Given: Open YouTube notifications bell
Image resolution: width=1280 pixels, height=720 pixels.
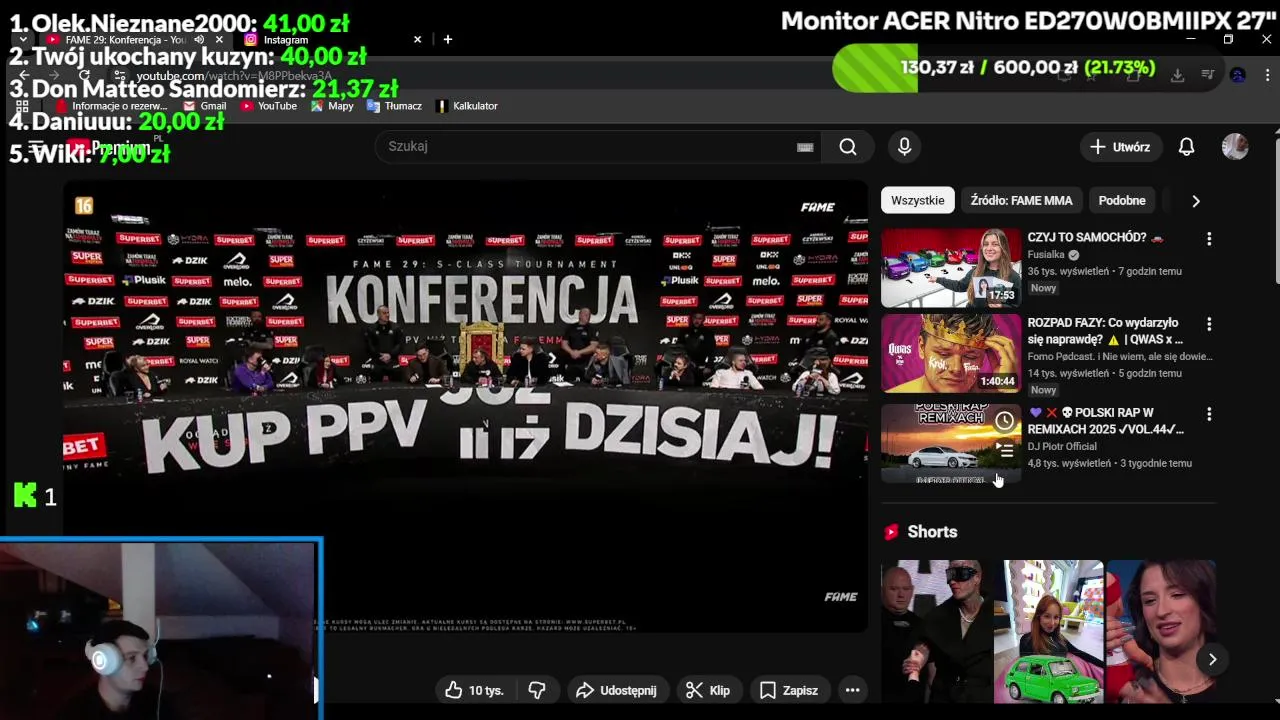Looking at the screenshot, I should pos(1186,147).
